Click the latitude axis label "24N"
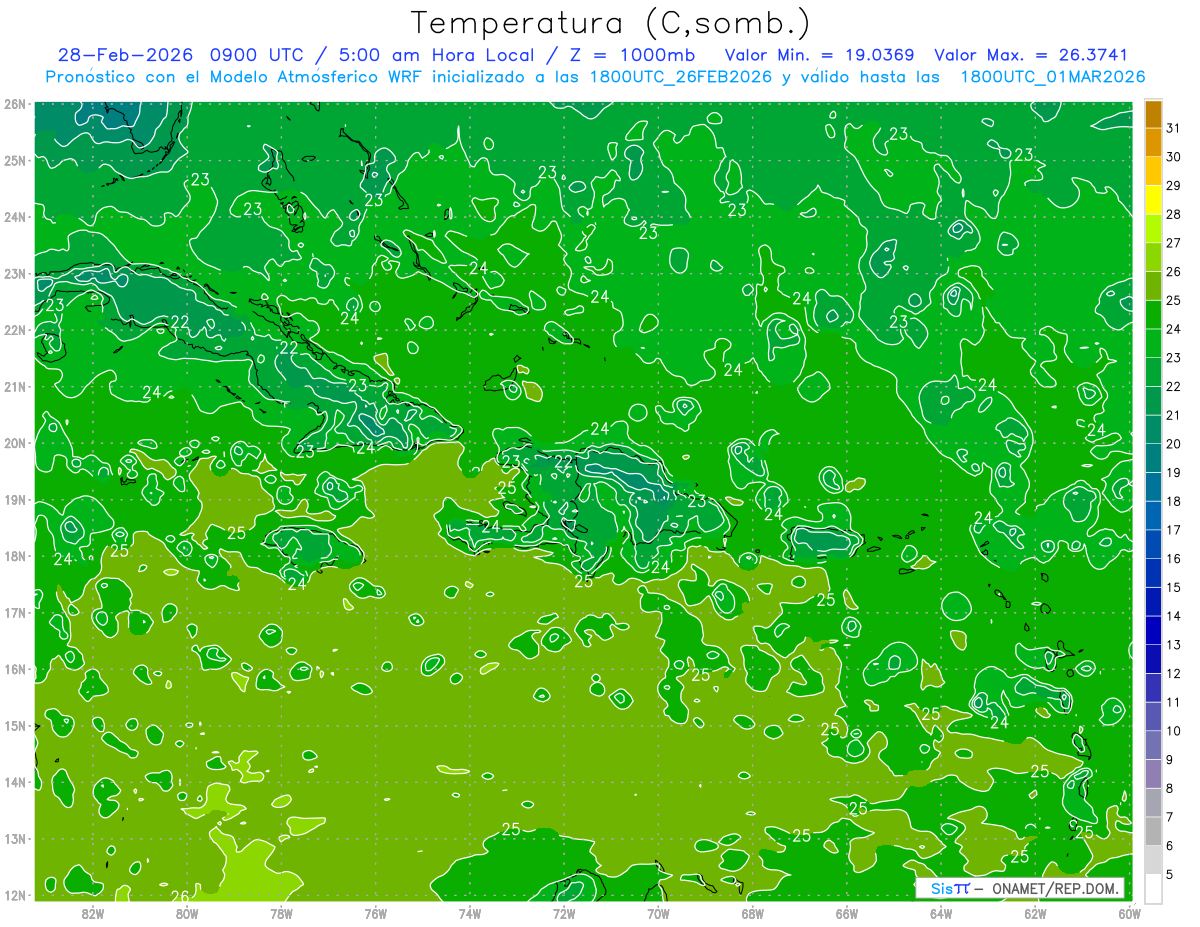The image size is (1200, 927). coord(15,217)
